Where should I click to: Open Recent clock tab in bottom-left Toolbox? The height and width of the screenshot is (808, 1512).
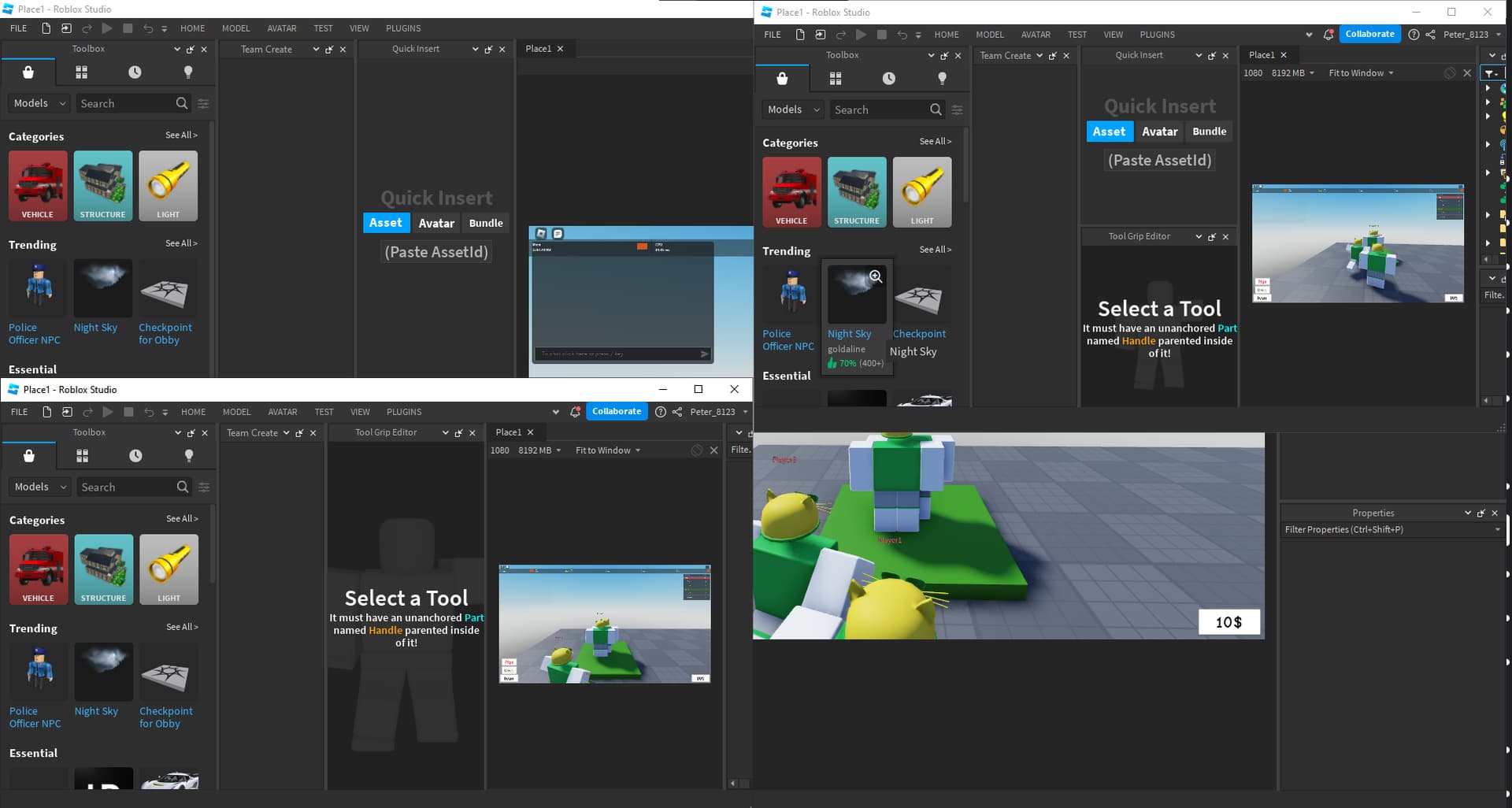[x=135, y=456]
